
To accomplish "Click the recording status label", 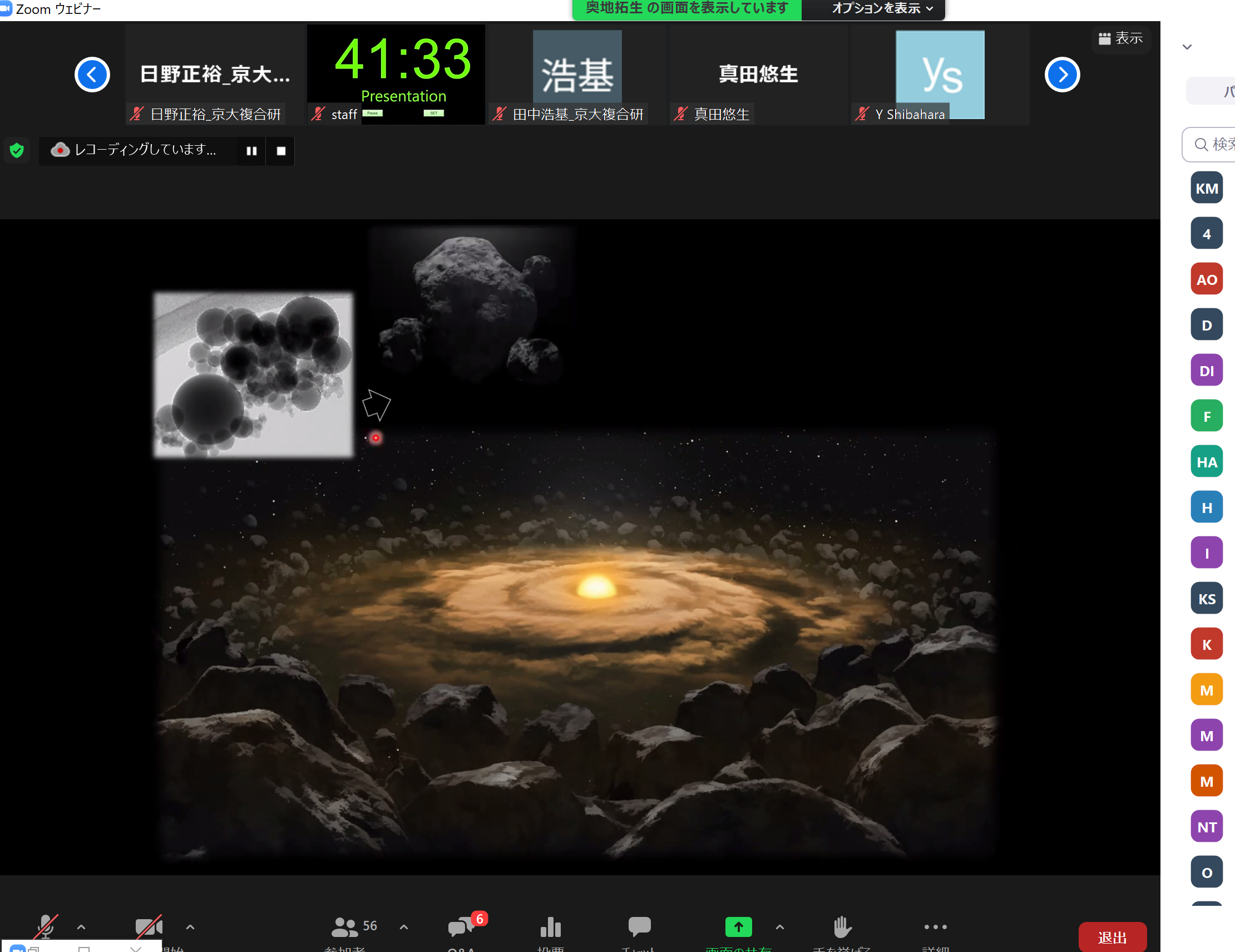I will tap(145, 150).
